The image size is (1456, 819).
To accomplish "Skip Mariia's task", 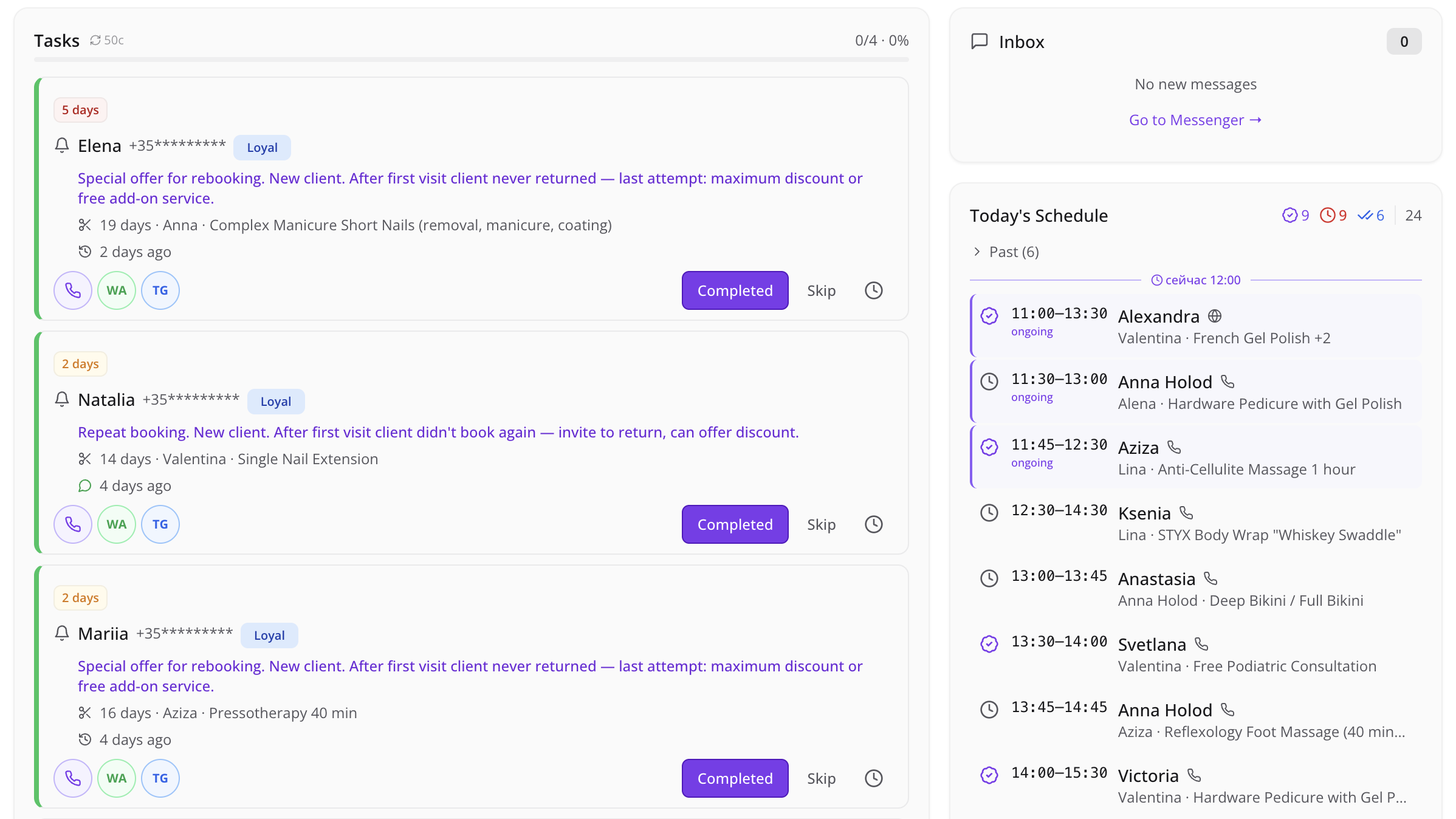I will tap(821, 778).
